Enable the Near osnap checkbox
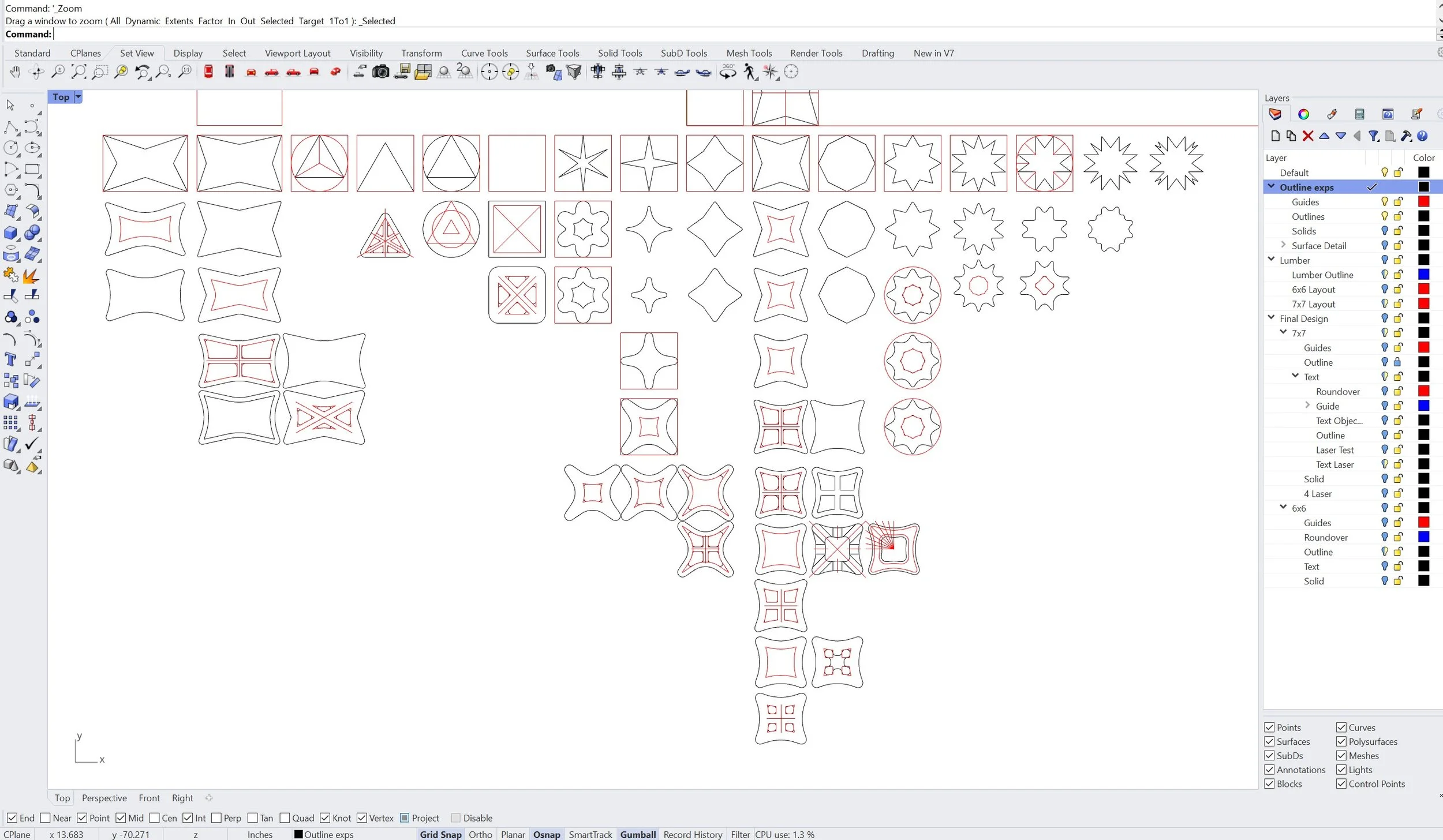1443x840 pixels. (46, 818)
